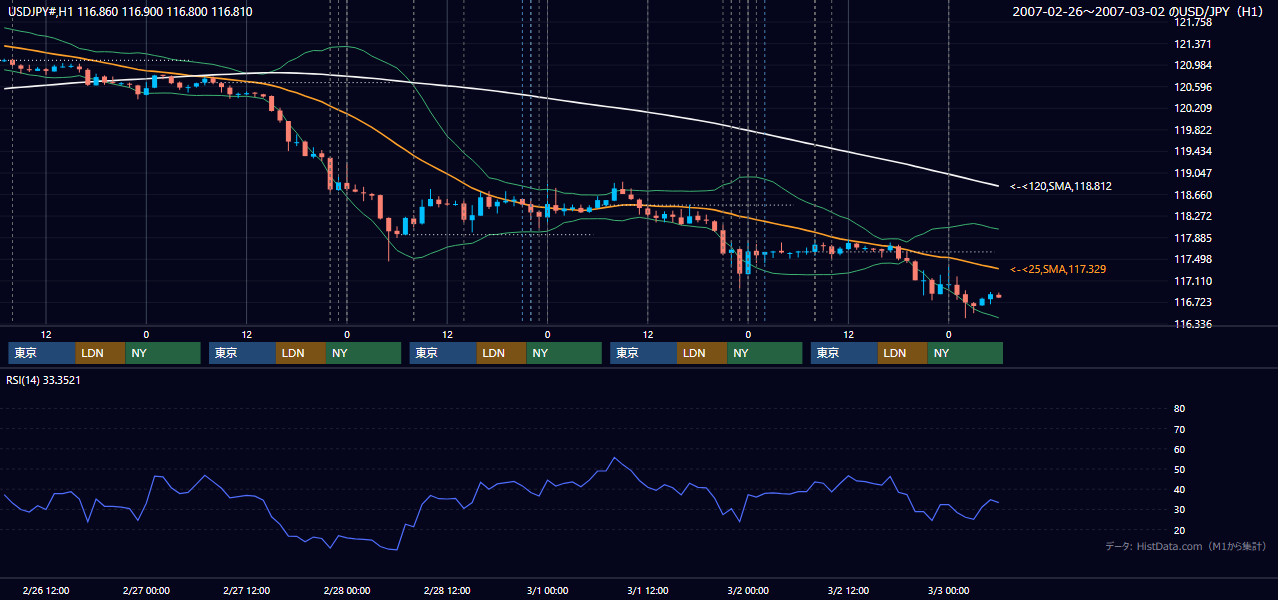Select the LDN session block for 3/2
This screenshot has height=600, width=1278.
pos(903,353)
